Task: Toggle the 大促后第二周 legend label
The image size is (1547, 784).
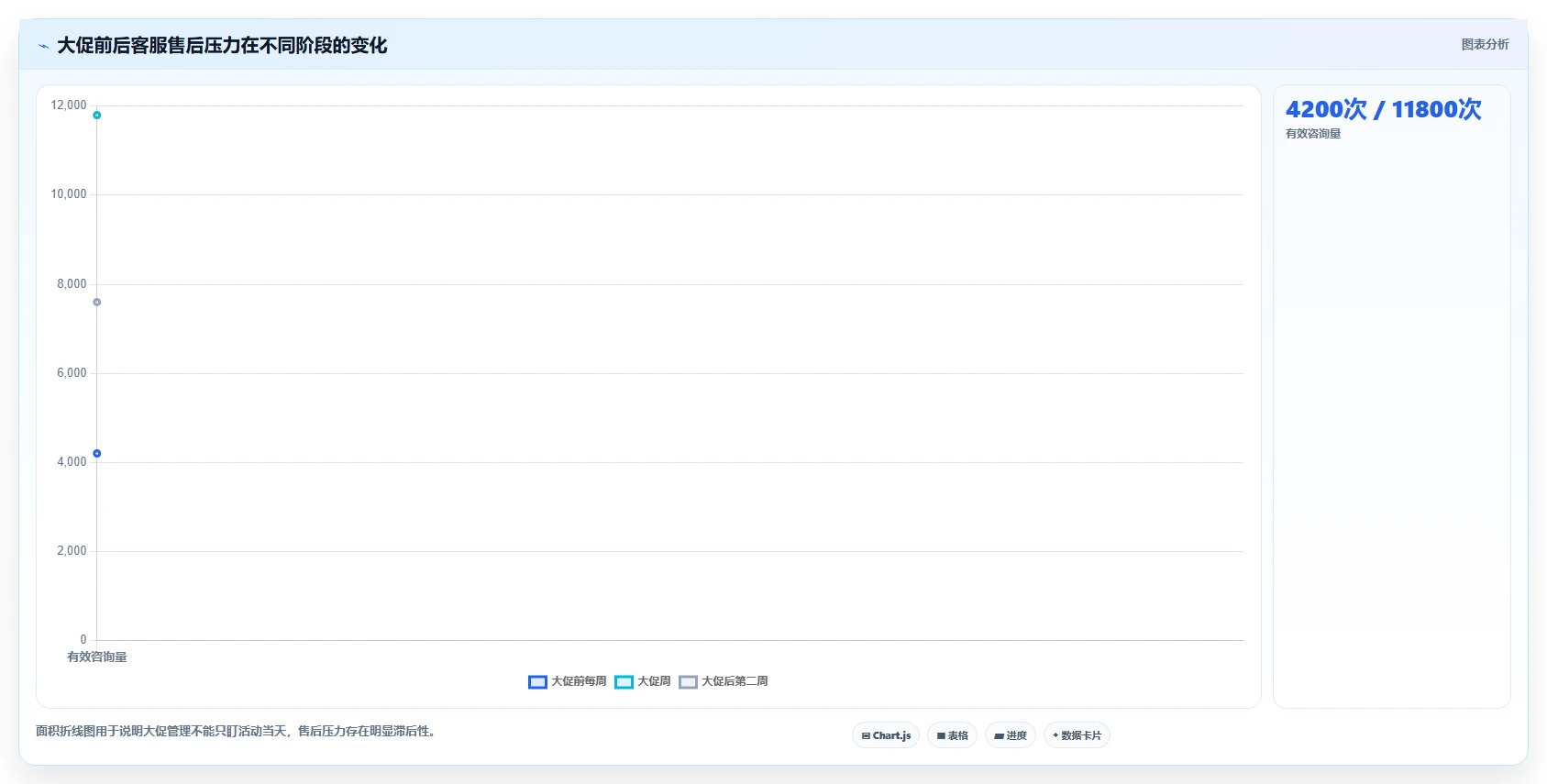Action: [735, 681]
